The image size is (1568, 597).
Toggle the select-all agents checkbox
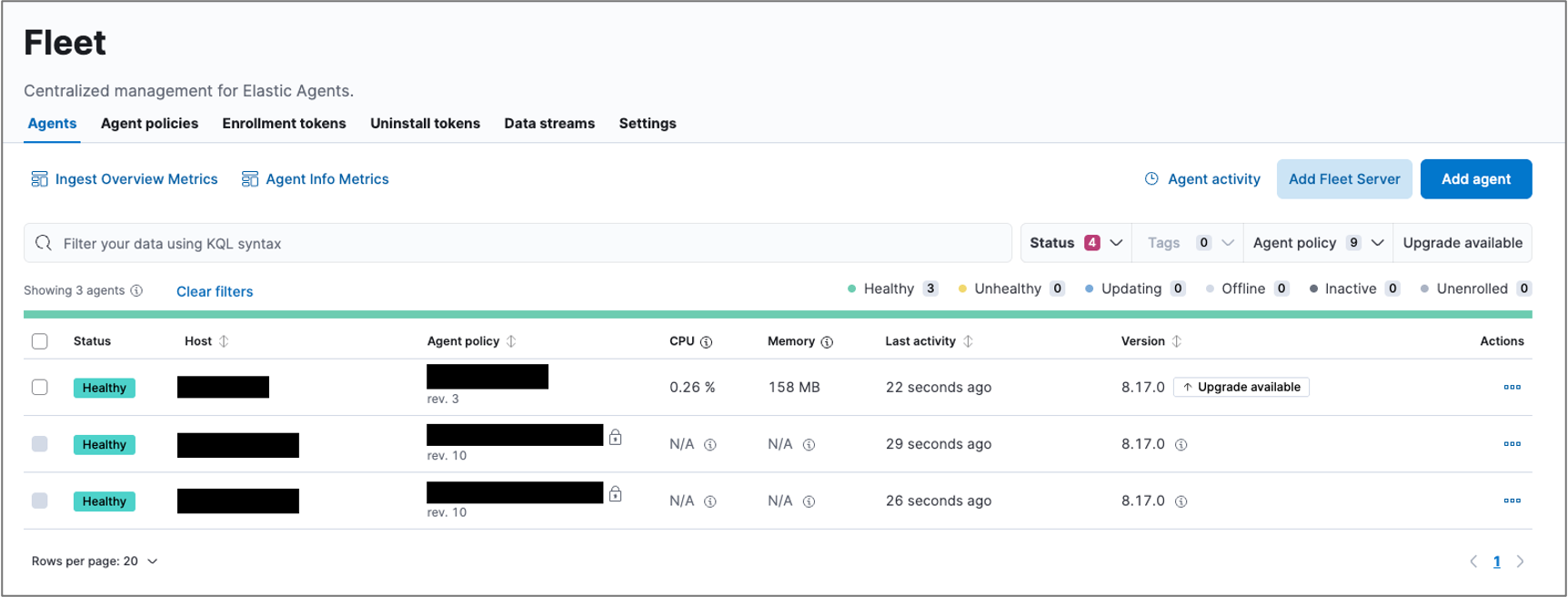tap(40, 341)
